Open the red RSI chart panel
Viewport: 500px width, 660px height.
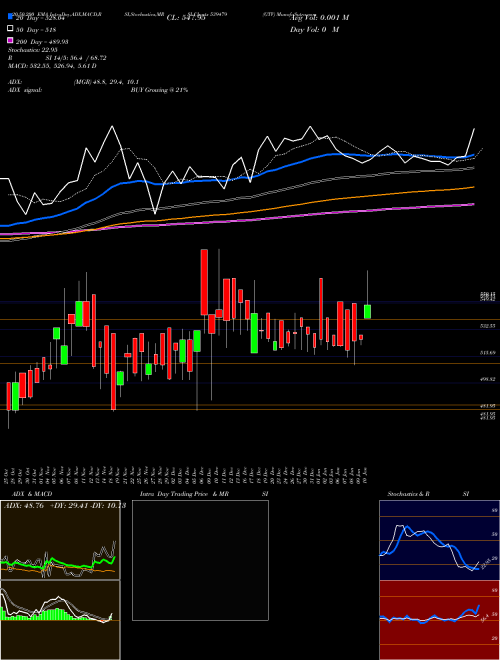[439, 620]
